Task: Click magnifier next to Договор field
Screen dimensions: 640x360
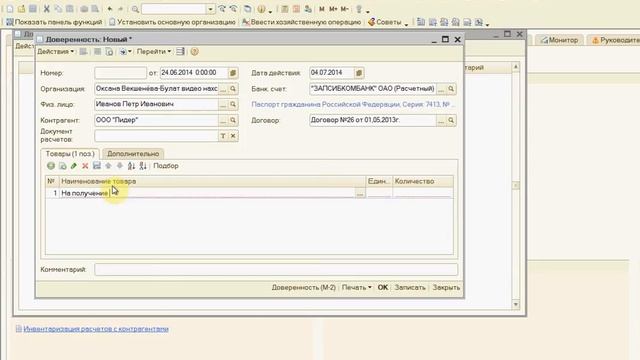Action: click(451, 120)
